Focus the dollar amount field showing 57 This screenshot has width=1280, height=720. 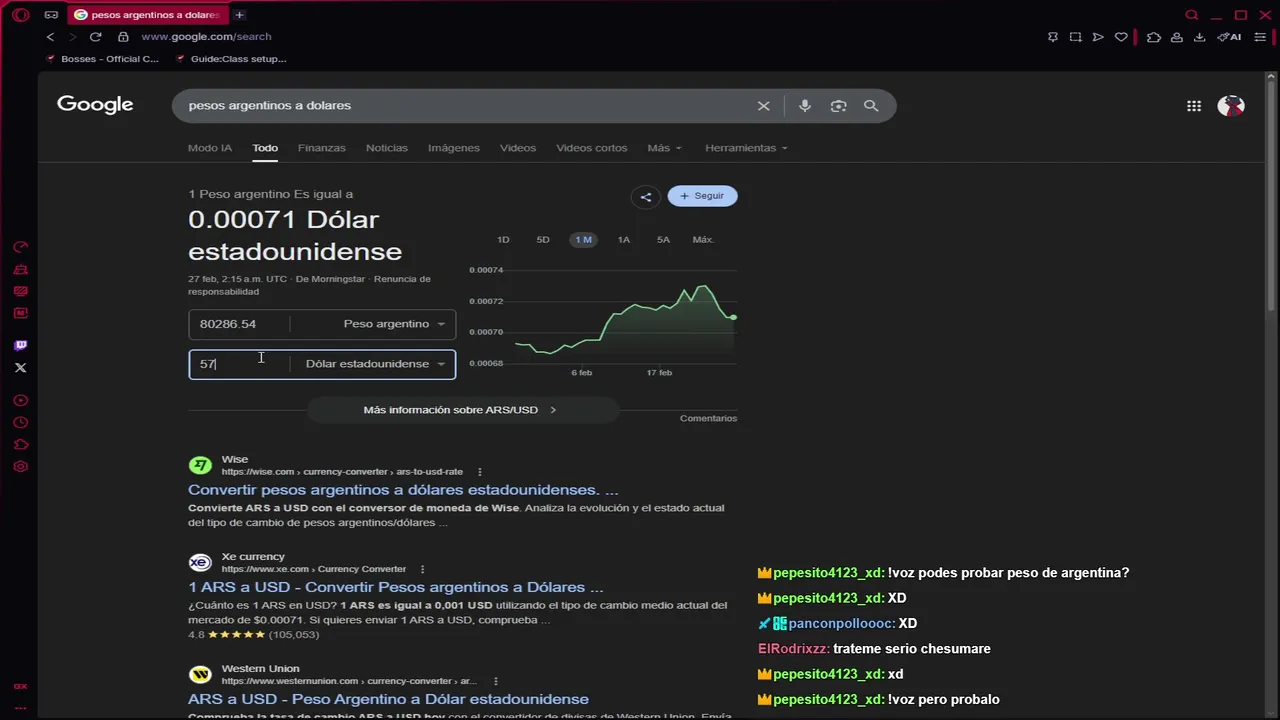click(239, 364)
